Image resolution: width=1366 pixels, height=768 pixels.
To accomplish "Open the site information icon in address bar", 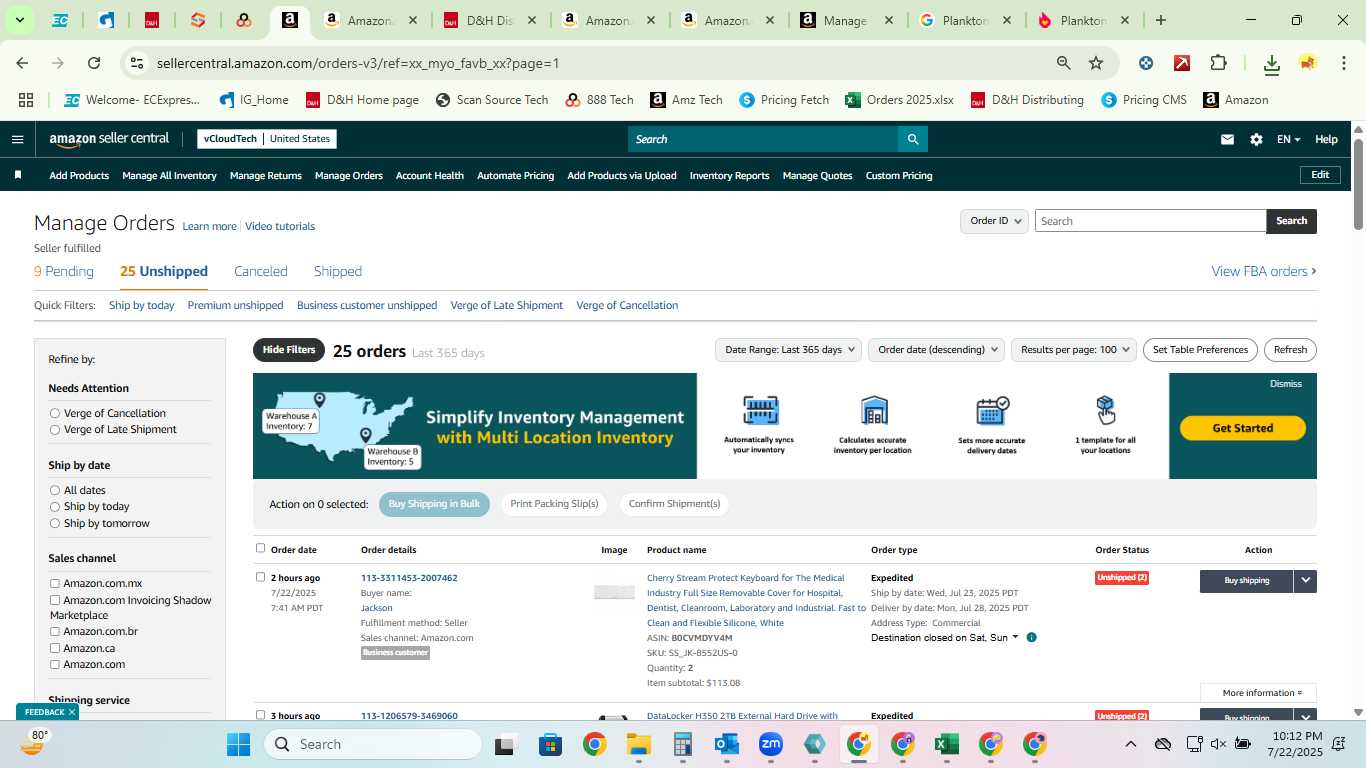I will click(137, 63).
